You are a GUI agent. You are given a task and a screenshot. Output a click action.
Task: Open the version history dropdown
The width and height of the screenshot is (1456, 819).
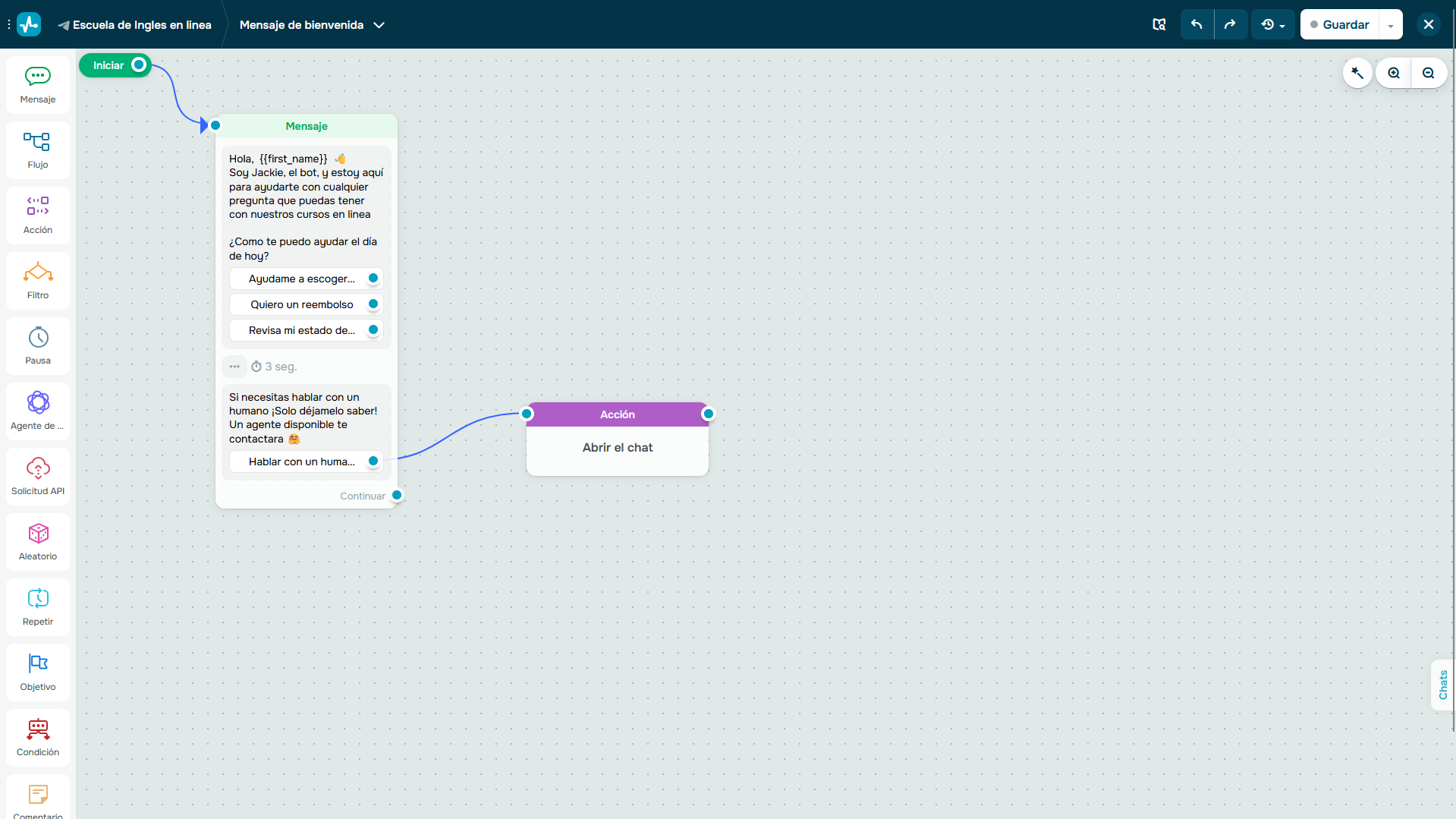click(1272, 24)
